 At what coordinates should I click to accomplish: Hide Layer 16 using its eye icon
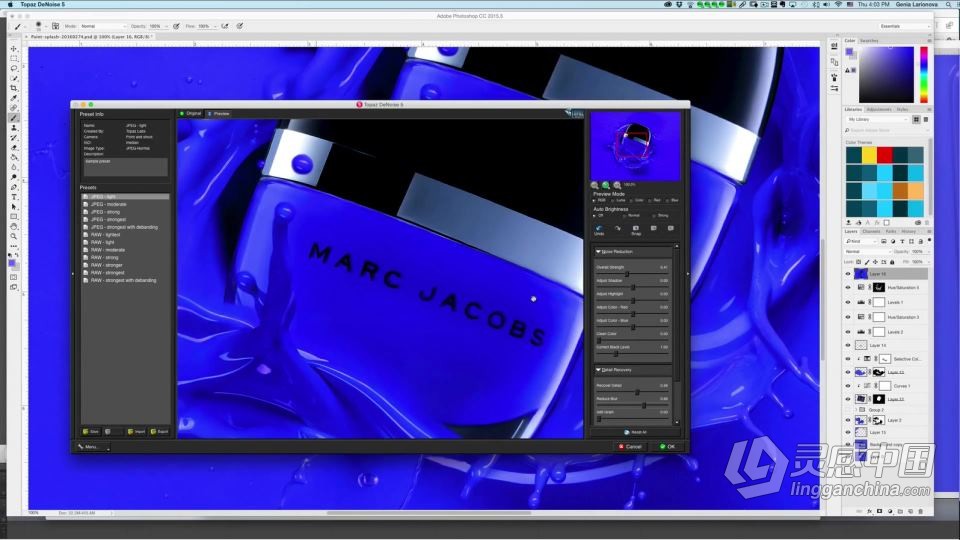coord(848,274)
